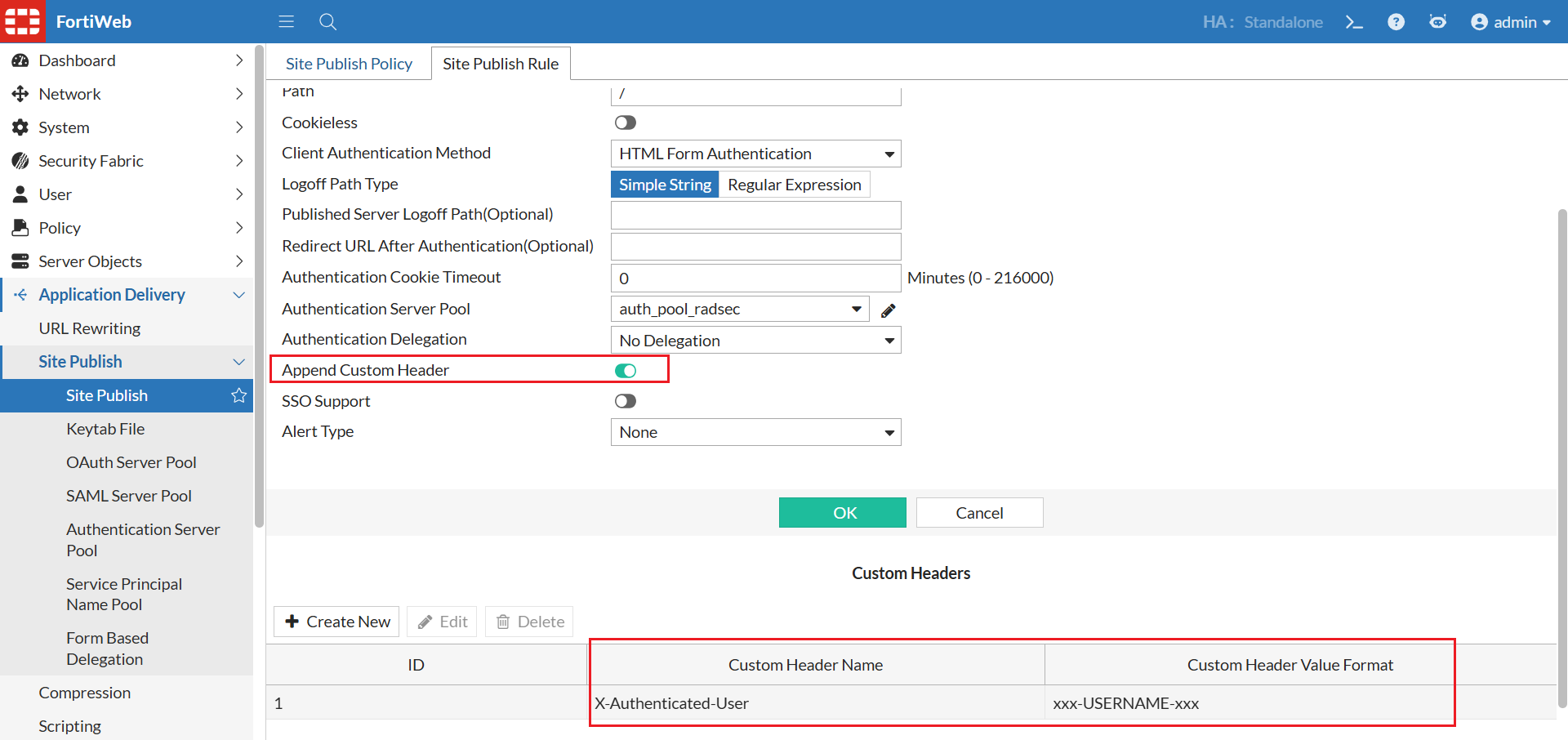Click the System gear icon

20,127
